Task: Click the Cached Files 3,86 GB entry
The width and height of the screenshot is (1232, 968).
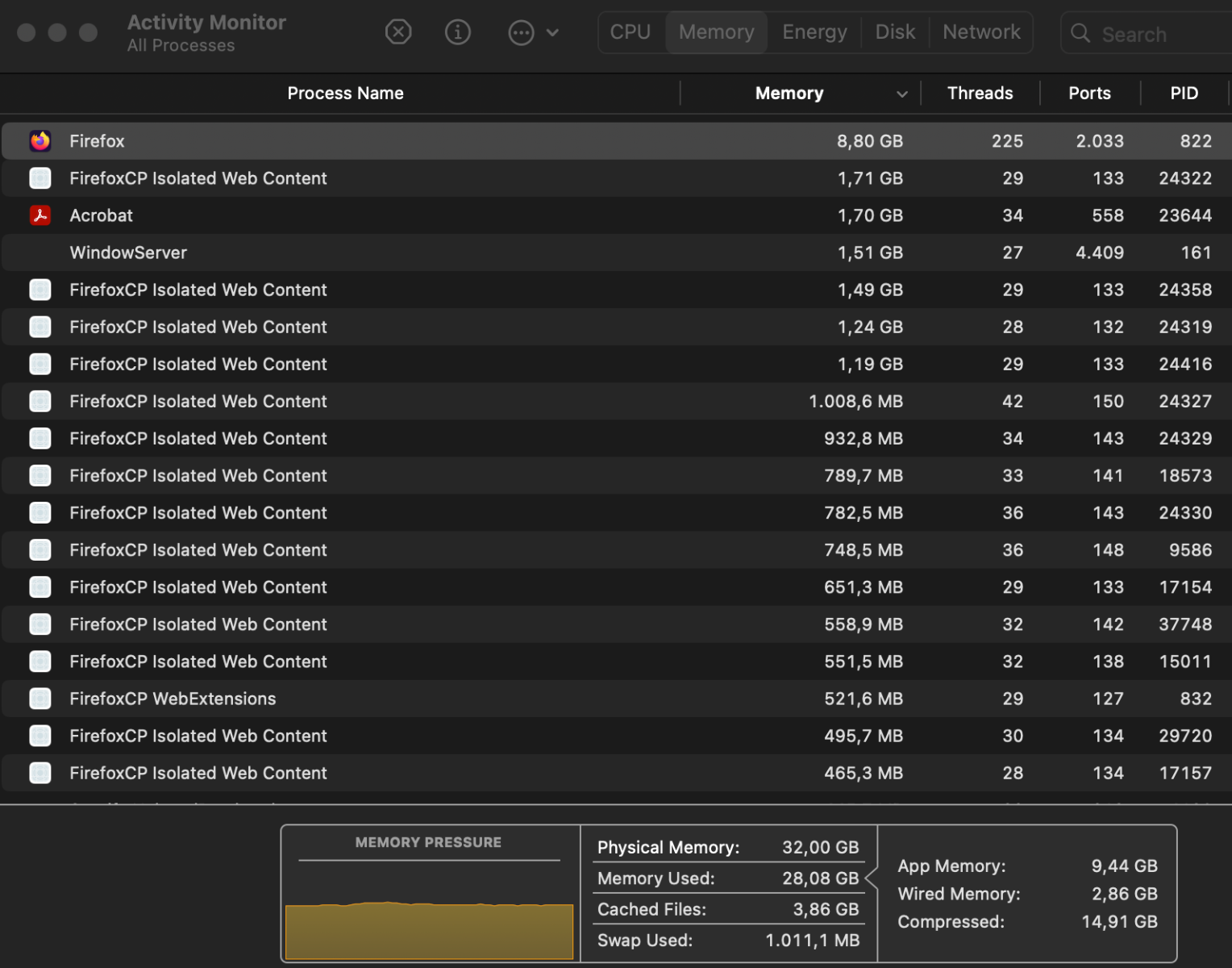Action: [x=728, y=909]
